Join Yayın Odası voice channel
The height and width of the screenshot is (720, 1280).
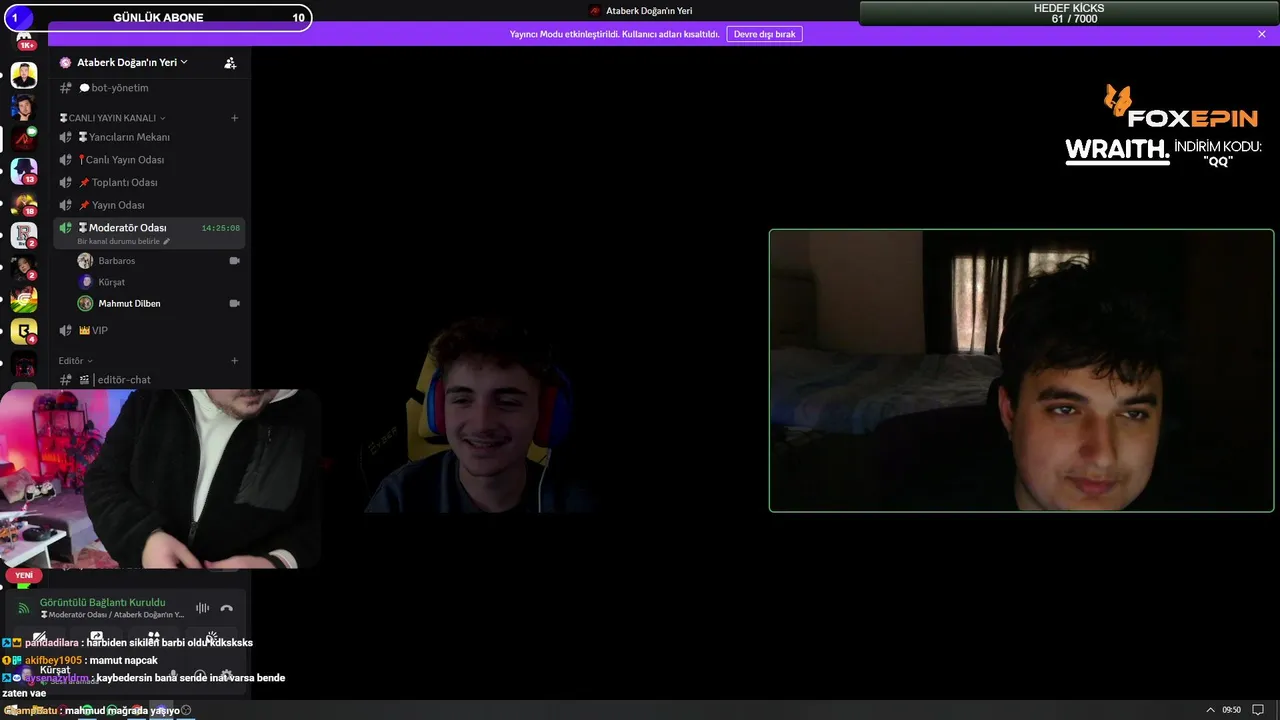point(148,205)
